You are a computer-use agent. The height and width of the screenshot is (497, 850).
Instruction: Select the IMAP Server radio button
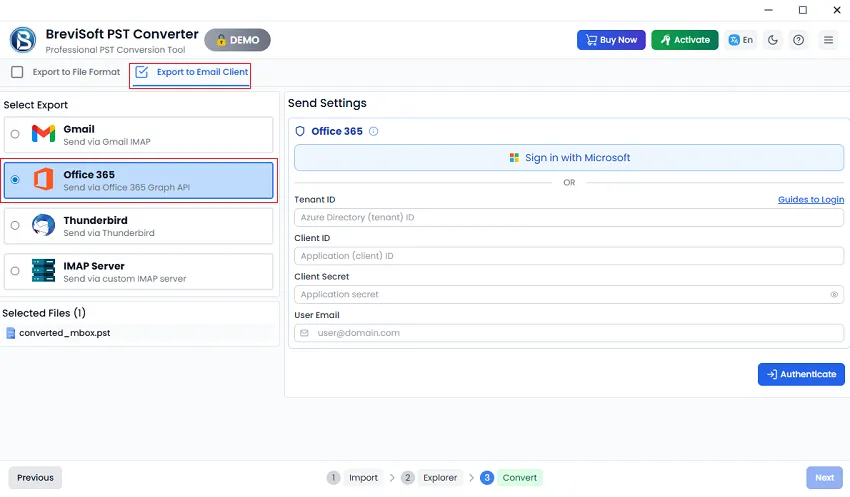15,270
